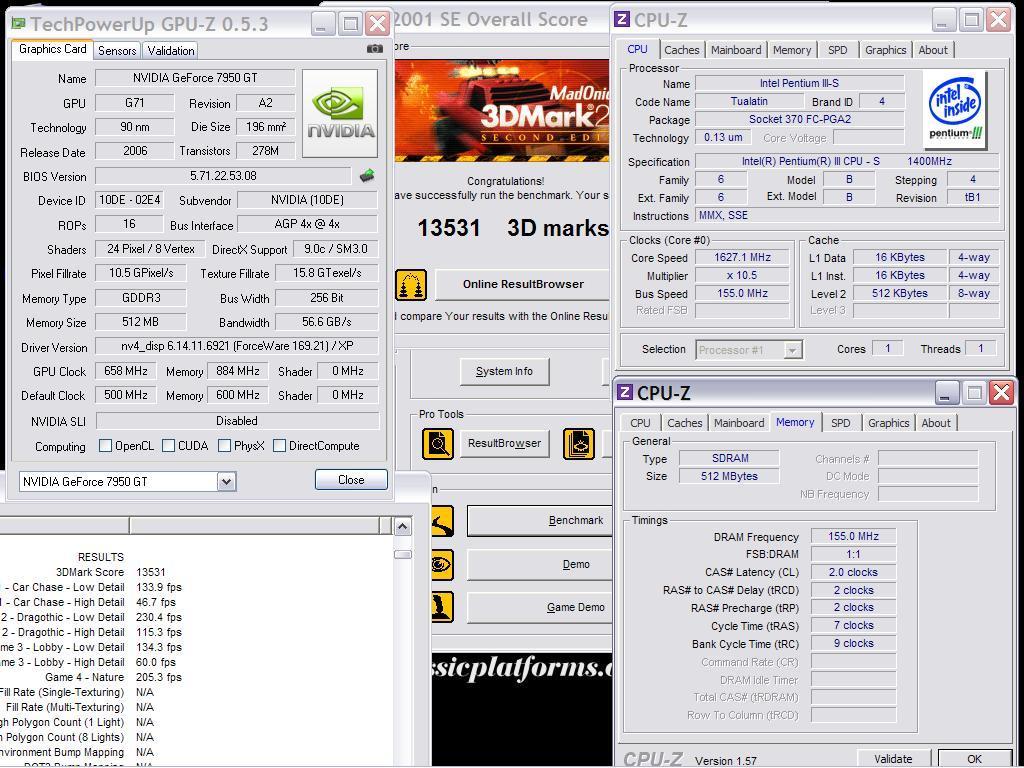Viewport: 1024px width, 768px height.
Task: Click the GPU-Z title bar app icon
Action: click(x=19, y=24)
